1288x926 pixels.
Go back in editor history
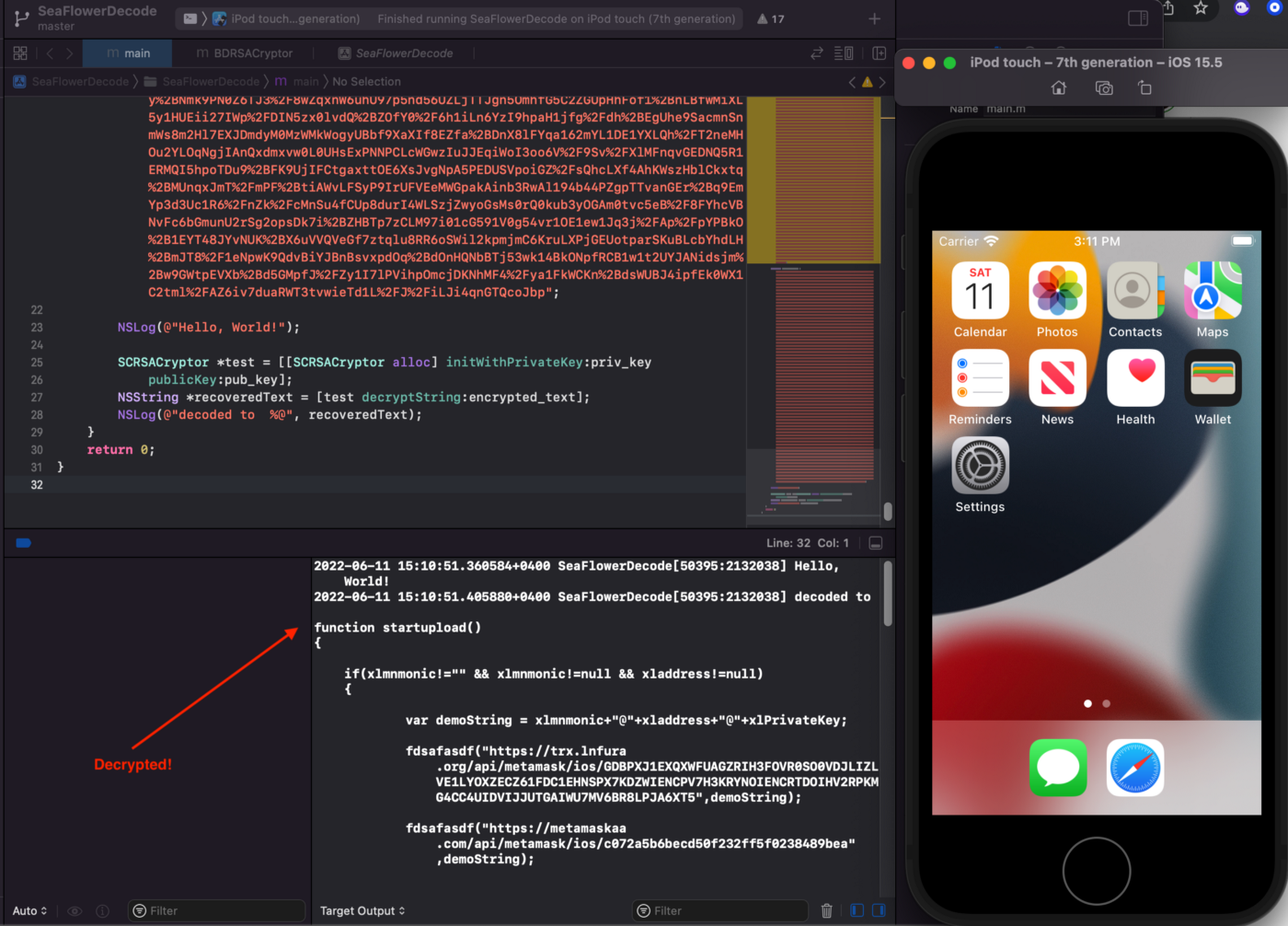point(51,53)
